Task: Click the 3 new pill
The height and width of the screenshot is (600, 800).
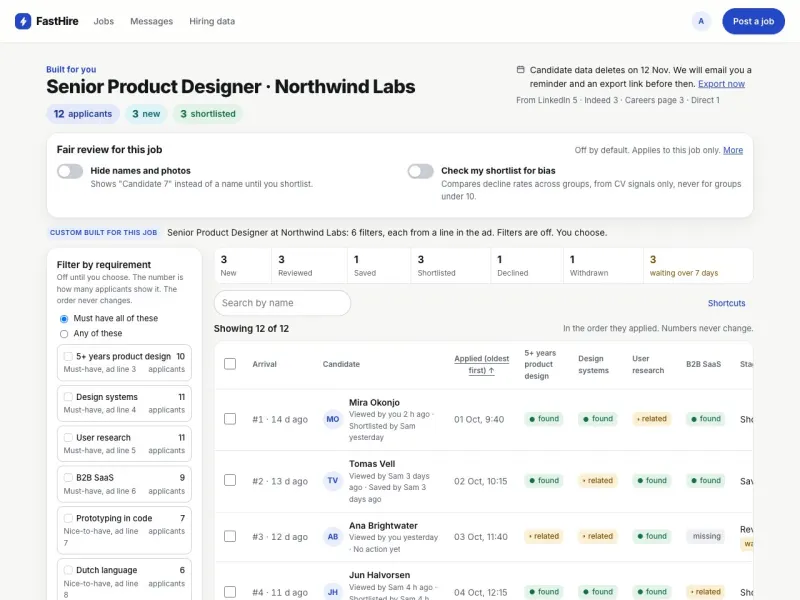Action: [x=146, y=114]
